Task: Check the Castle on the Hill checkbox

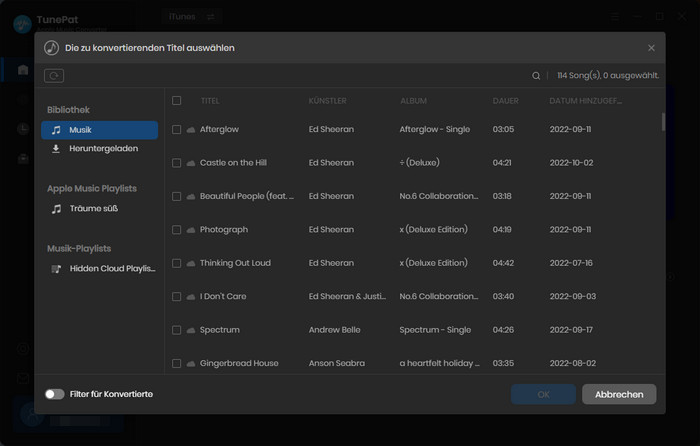Action: click(x=176, y=163)
